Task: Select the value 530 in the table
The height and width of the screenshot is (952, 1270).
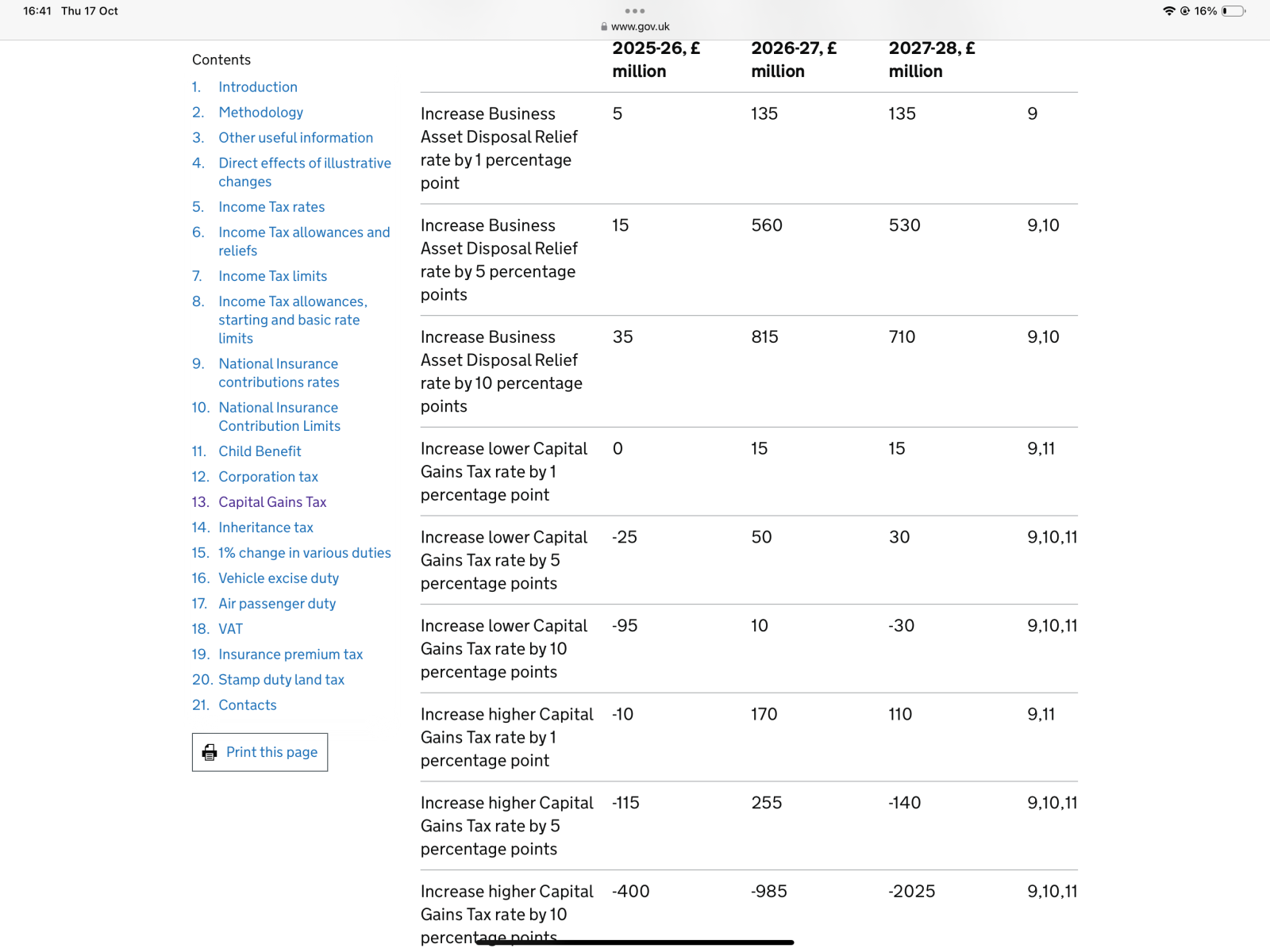Action: coord(904,225)
